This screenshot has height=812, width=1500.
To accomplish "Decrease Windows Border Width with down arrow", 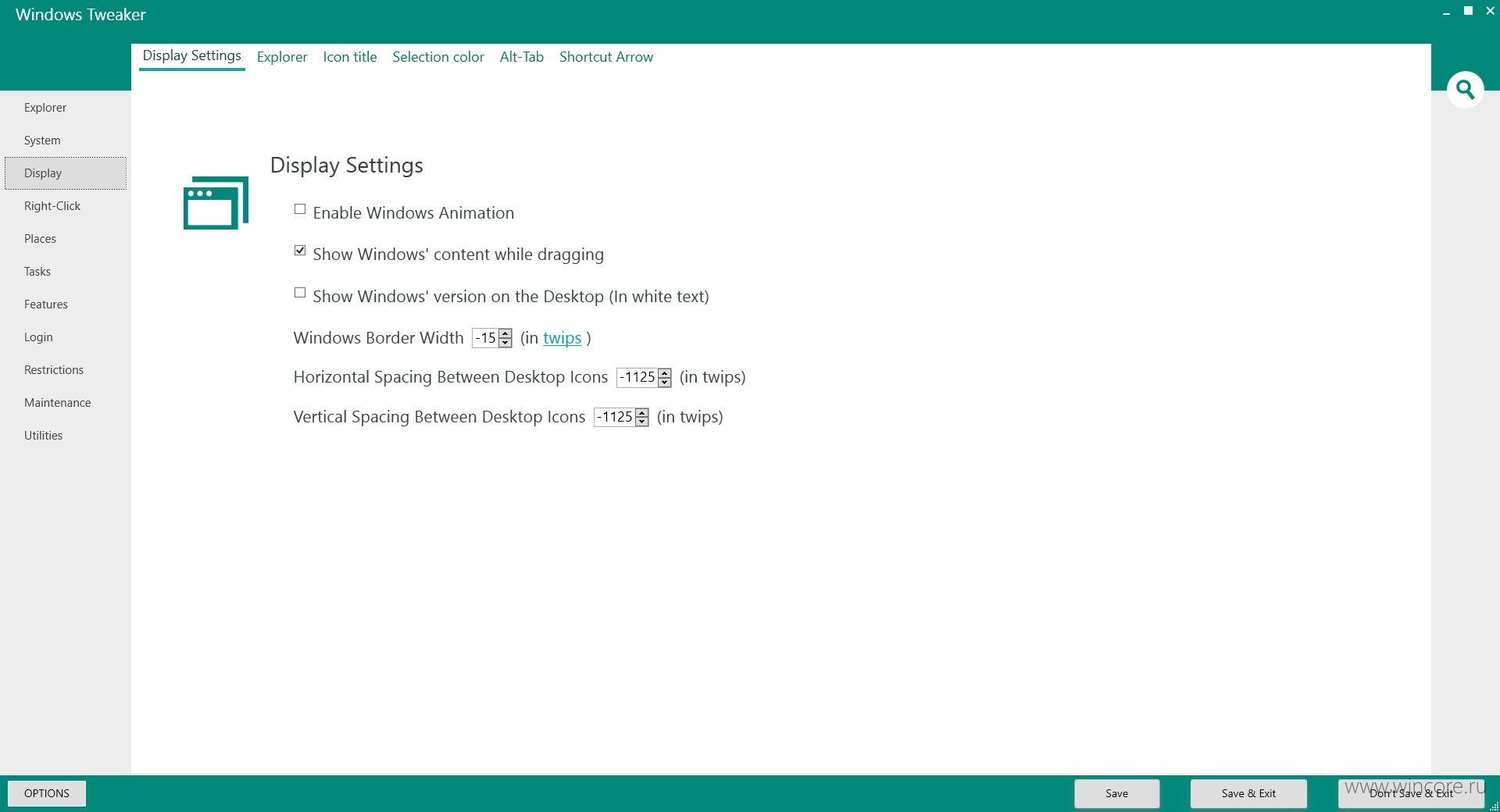I will (x=505, y=343).
